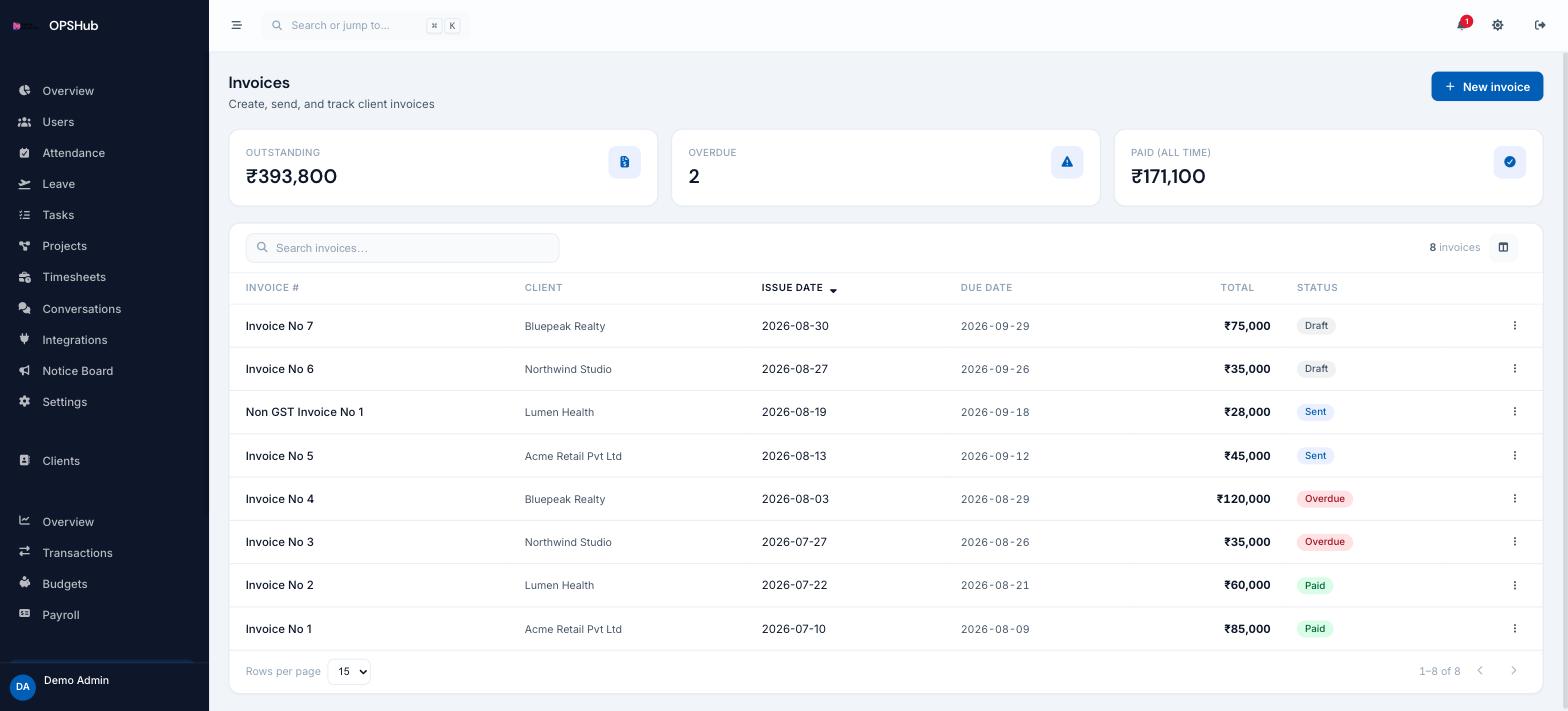Focus the Search invoices field
The height and width of the screenshot is (711, 1568).
[x=402, y=248]
